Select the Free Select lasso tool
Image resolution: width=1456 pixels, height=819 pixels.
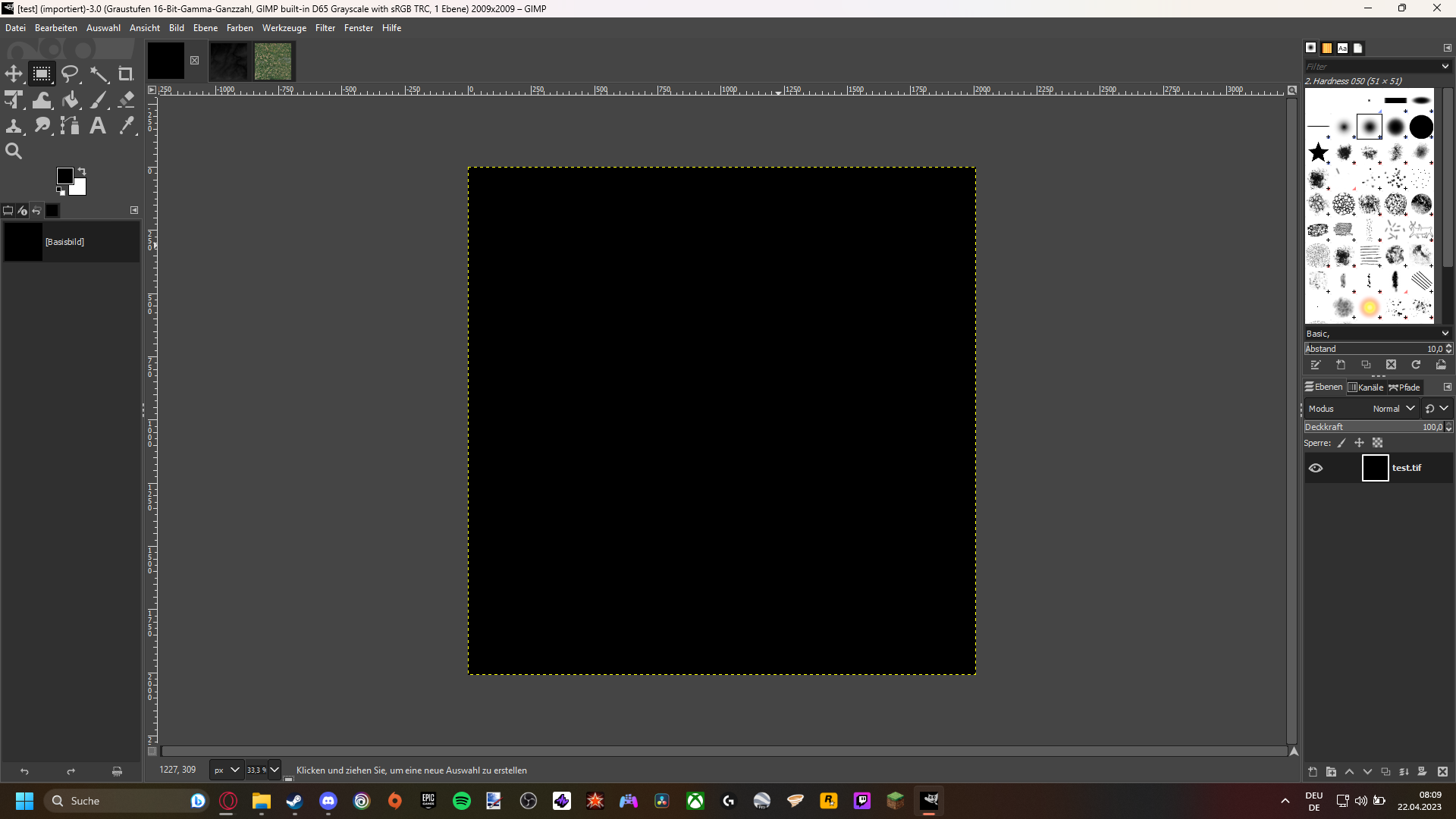pyautogui.click(x=70, y=74)
